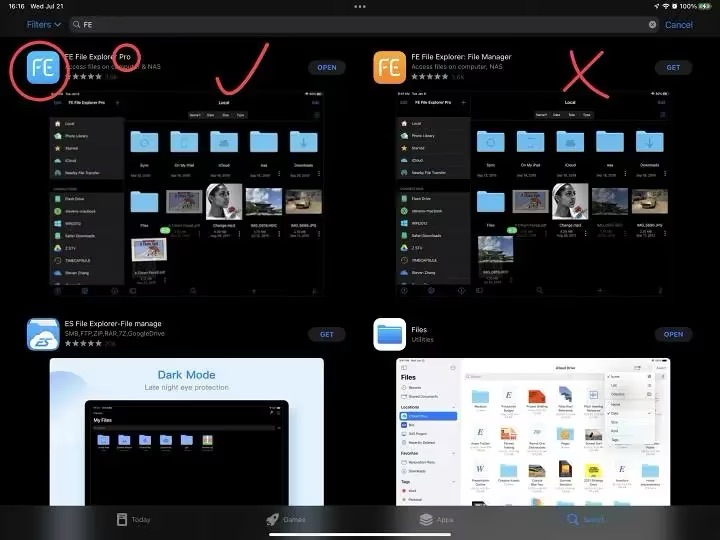
Task: Open the ES File Explorer app icon
Action: [43, 334]
